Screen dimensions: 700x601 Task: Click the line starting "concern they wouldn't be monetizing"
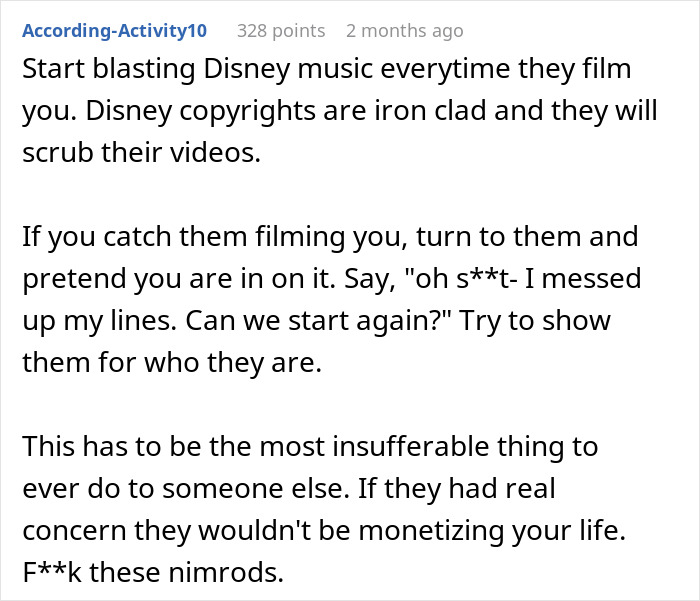coord(324,530)
